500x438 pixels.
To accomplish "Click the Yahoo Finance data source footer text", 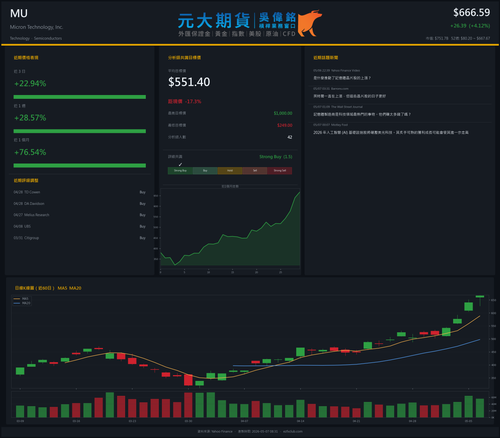I will point(215,431).
